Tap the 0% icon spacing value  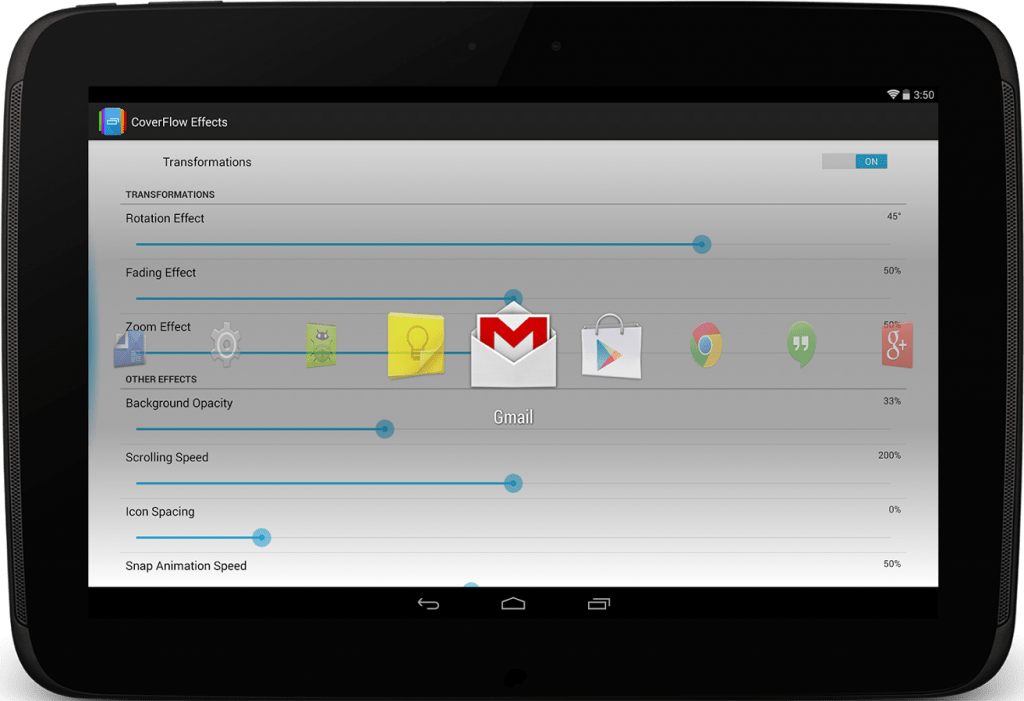point(895,510)
